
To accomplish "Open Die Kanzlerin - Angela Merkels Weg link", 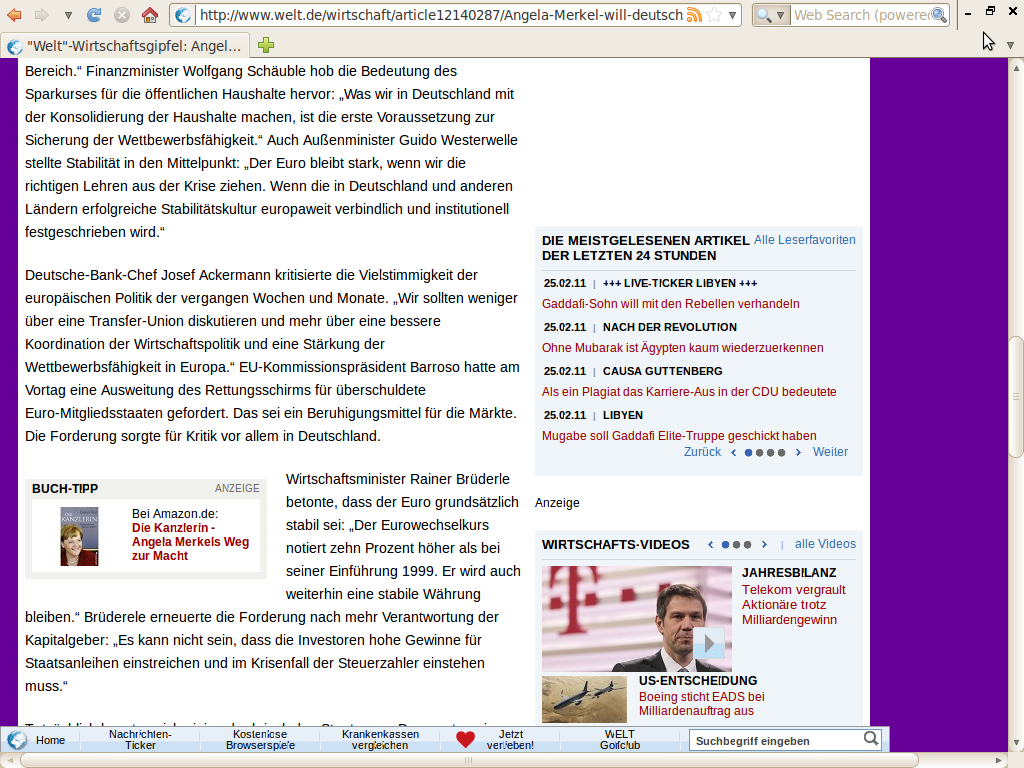I will point(190,542).
